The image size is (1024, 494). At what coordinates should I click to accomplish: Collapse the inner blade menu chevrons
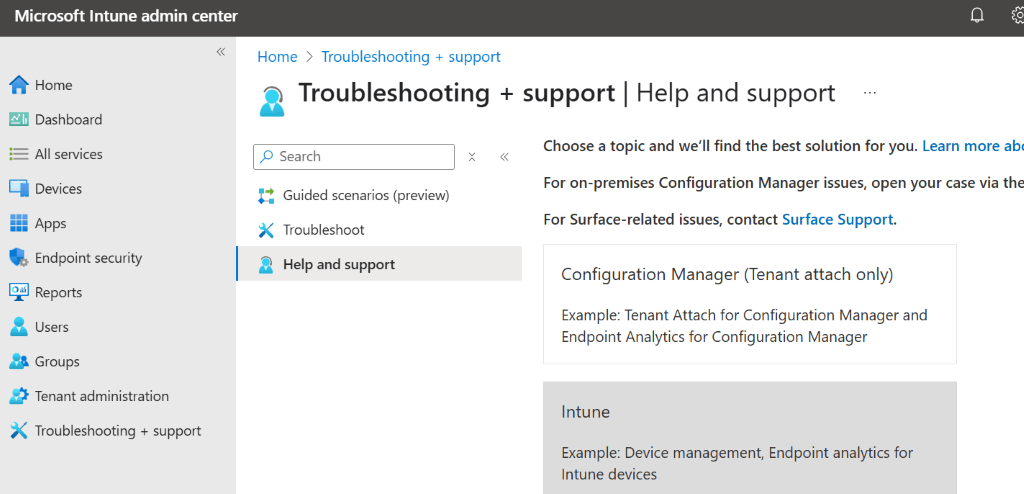(x=504, y=157)
